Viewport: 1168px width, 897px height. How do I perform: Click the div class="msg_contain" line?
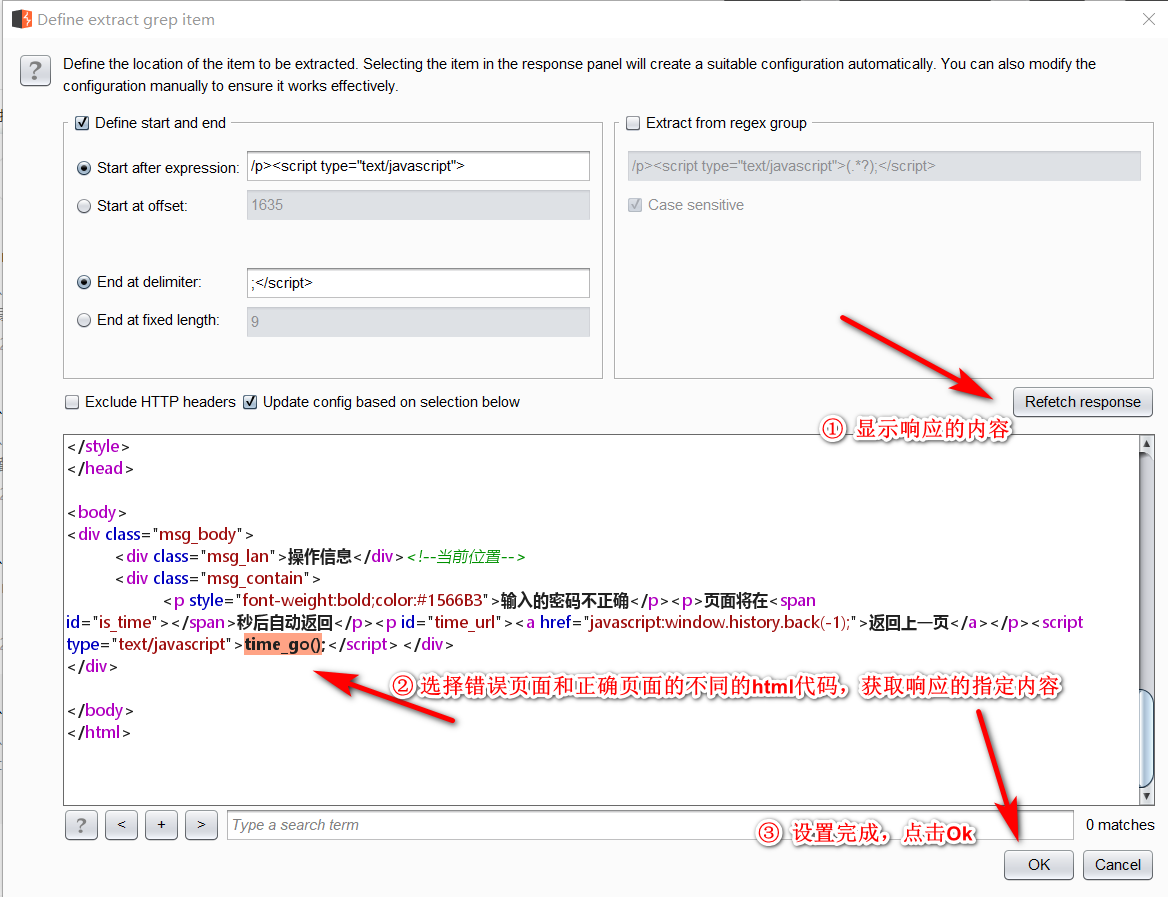pos(218,578)
